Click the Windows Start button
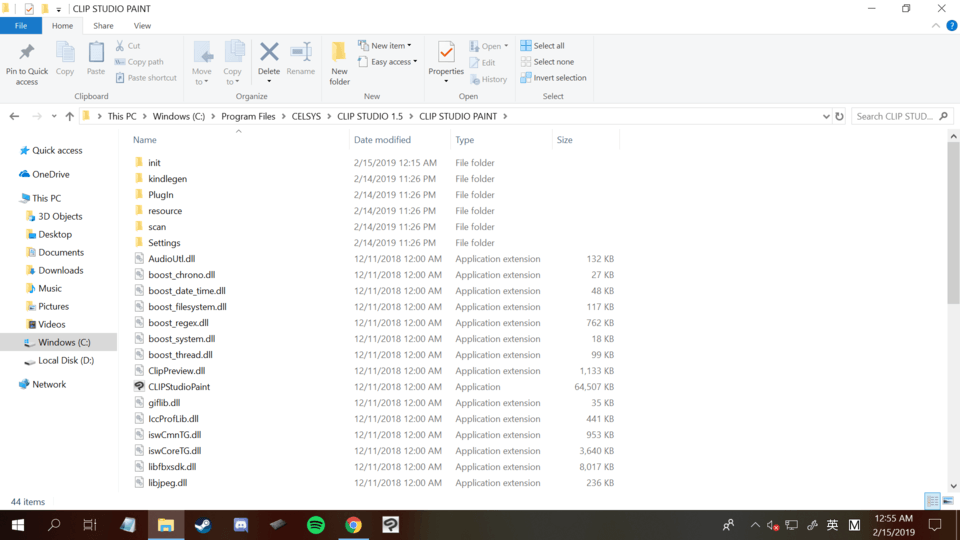 [18, 525]
